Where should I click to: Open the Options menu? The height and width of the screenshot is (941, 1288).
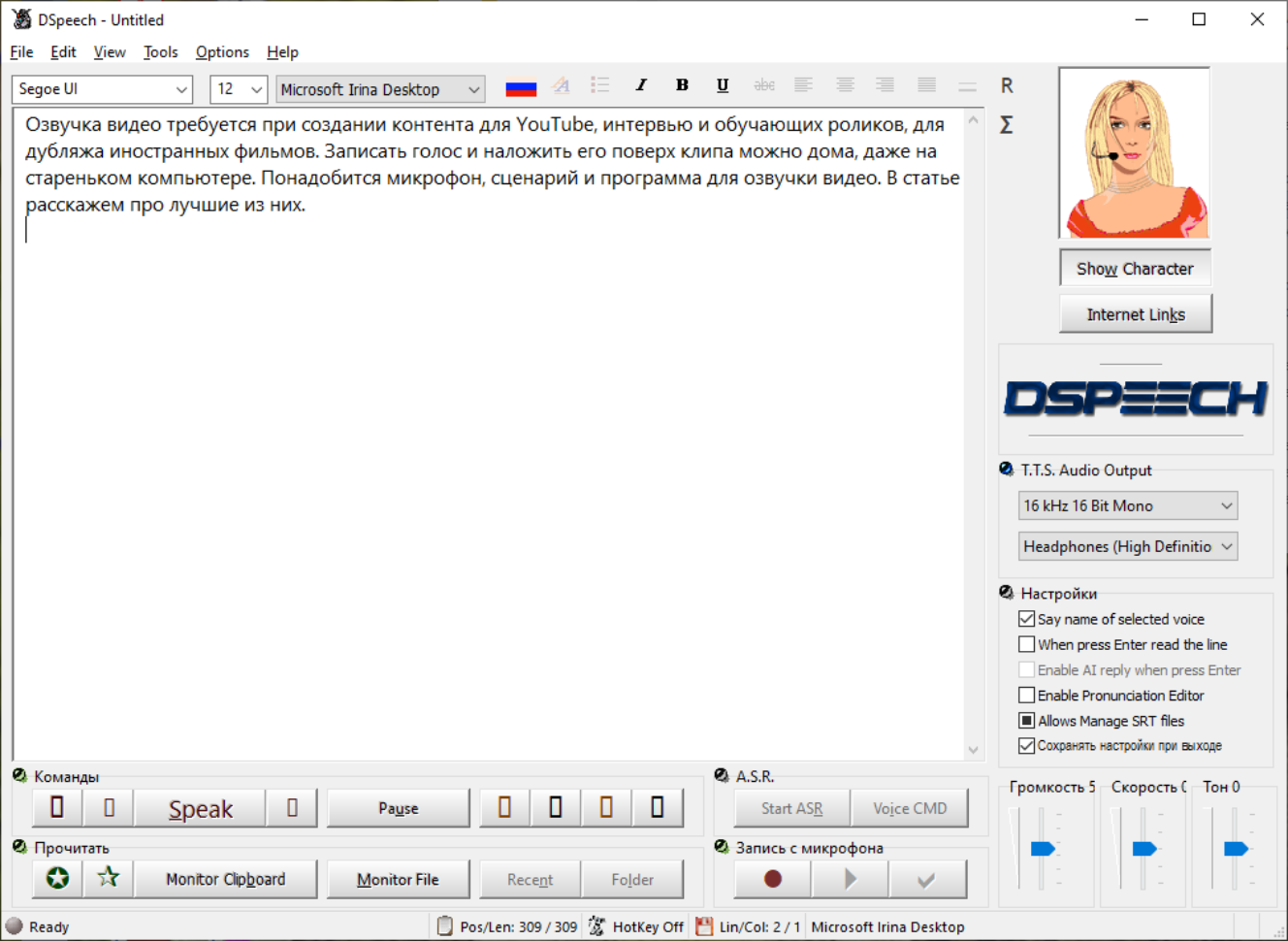(222, 52)
